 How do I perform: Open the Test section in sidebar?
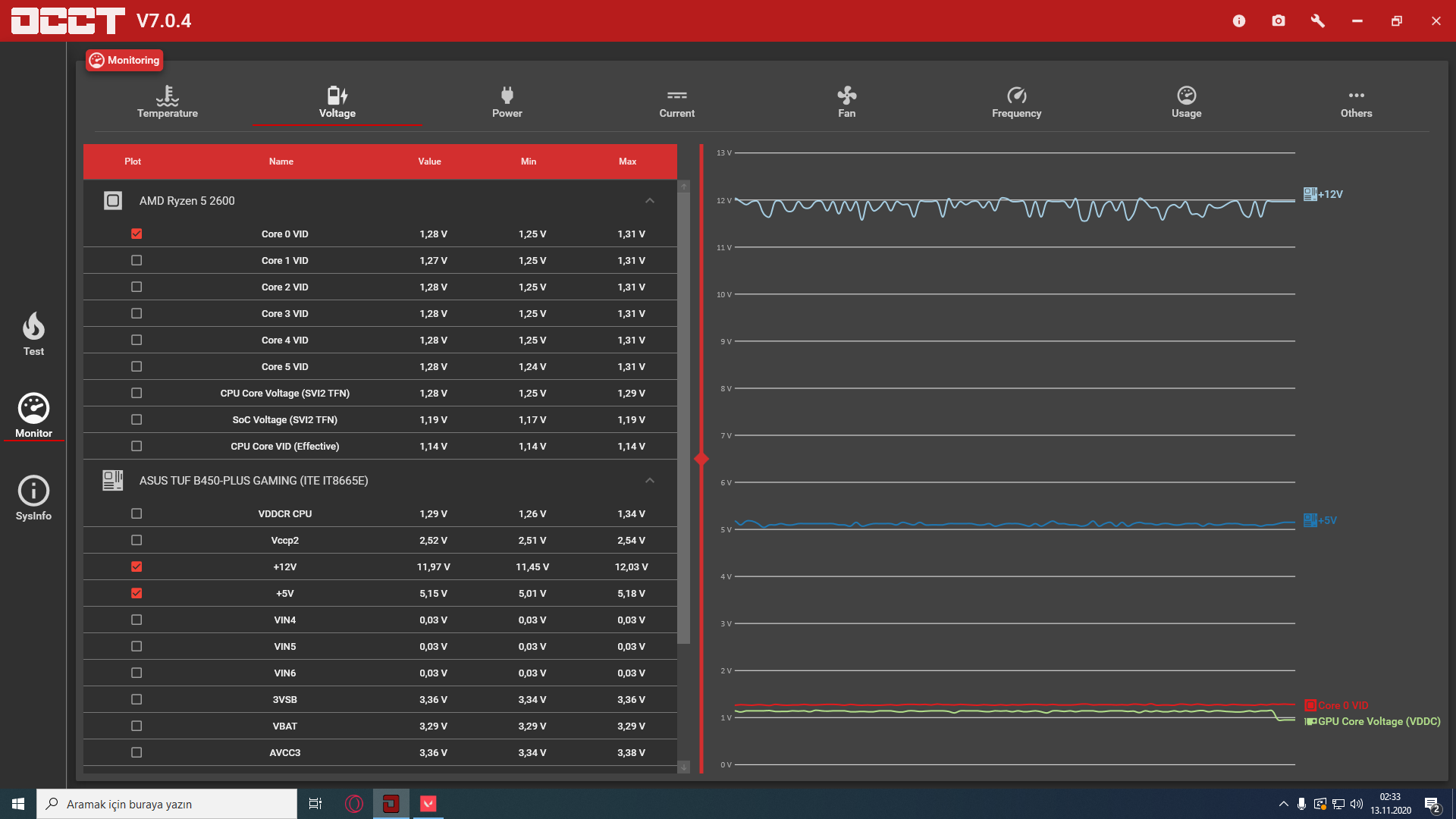pyautogui.click(x=33, y=334)
